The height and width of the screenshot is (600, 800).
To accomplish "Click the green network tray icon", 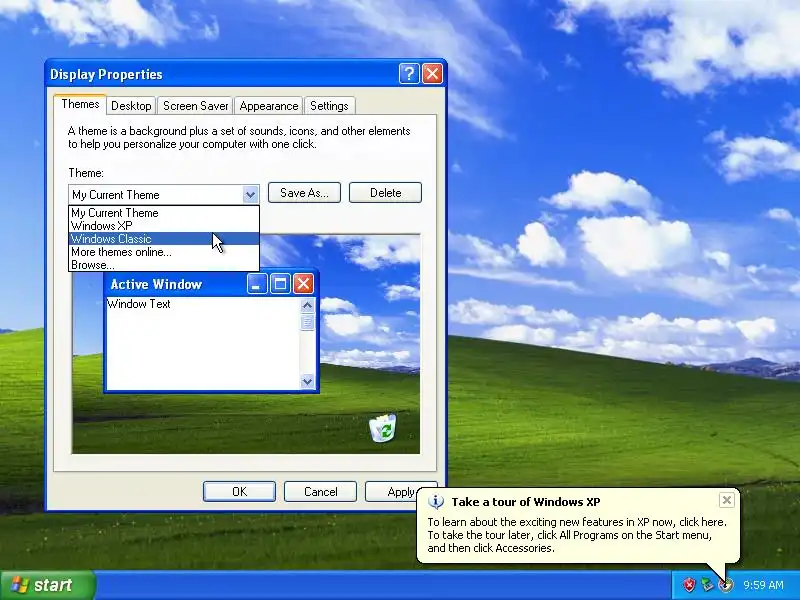I will (707, 585).
